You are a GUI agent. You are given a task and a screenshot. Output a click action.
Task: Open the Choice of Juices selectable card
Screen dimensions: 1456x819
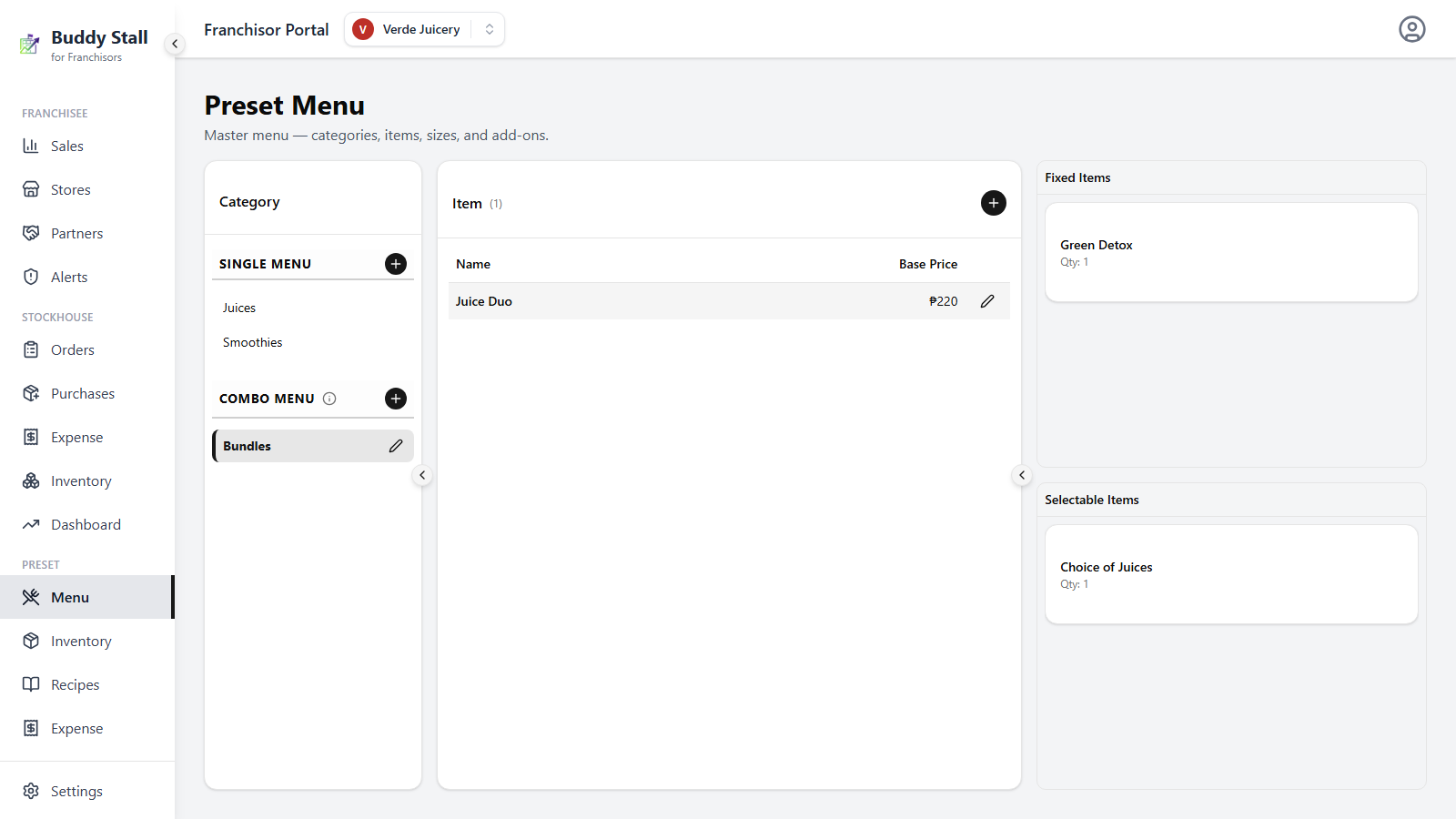point(1231,574)
